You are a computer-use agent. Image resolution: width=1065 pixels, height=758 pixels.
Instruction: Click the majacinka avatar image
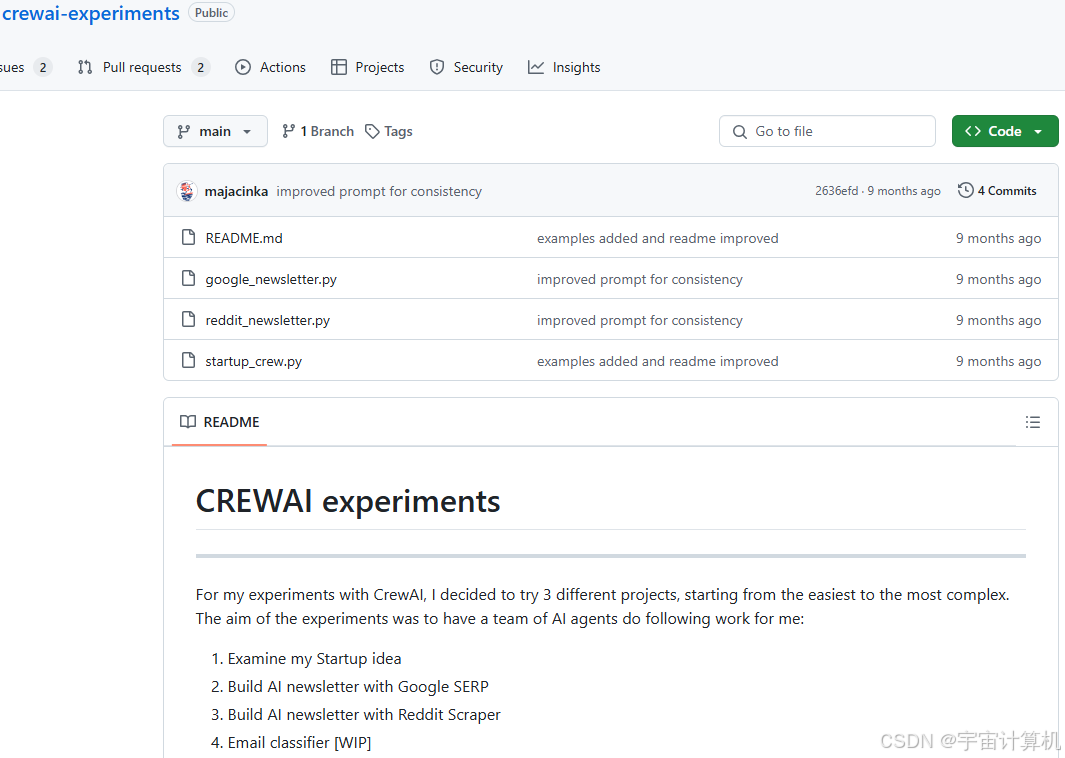pos(187,191)
